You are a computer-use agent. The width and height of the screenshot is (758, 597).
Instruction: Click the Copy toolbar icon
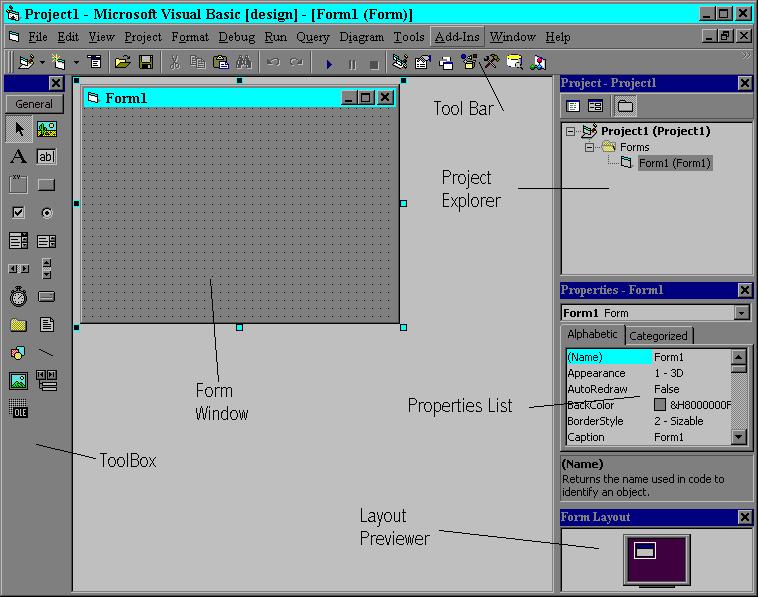[x=198, y=62]
